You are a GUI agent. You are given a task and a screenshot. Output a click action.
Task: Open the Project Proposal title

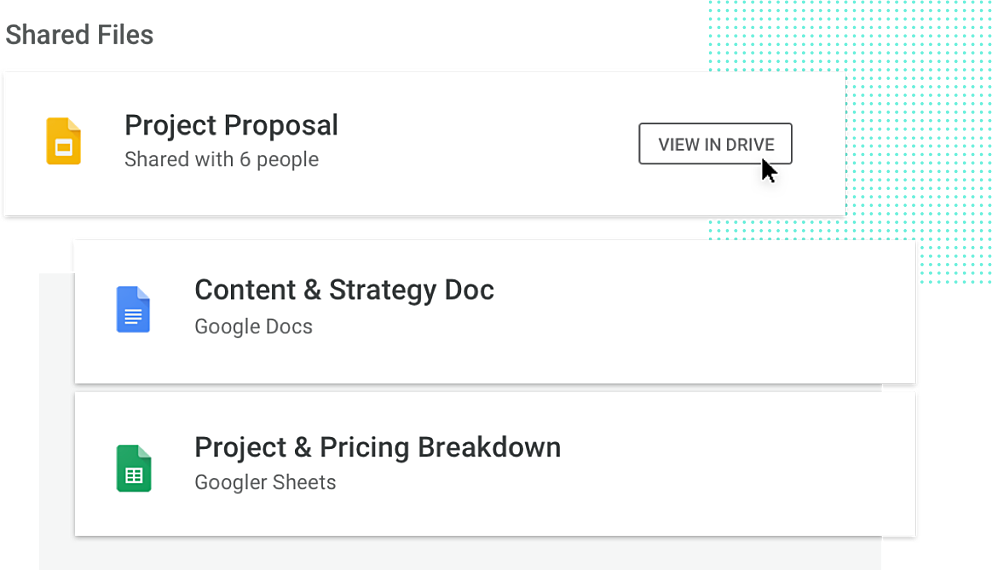coord(231,125)
